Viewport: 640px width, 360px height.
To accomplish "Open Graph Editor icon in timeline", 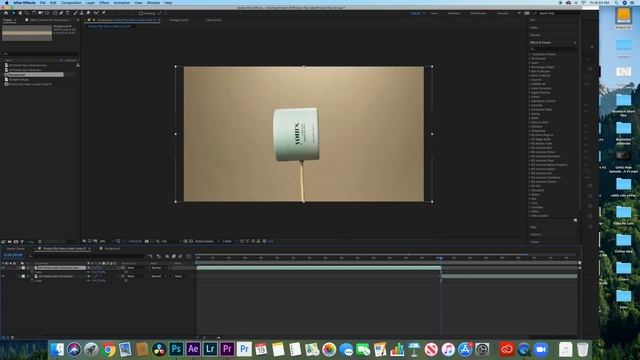I will pyautogui.click(x=189, y=256).
